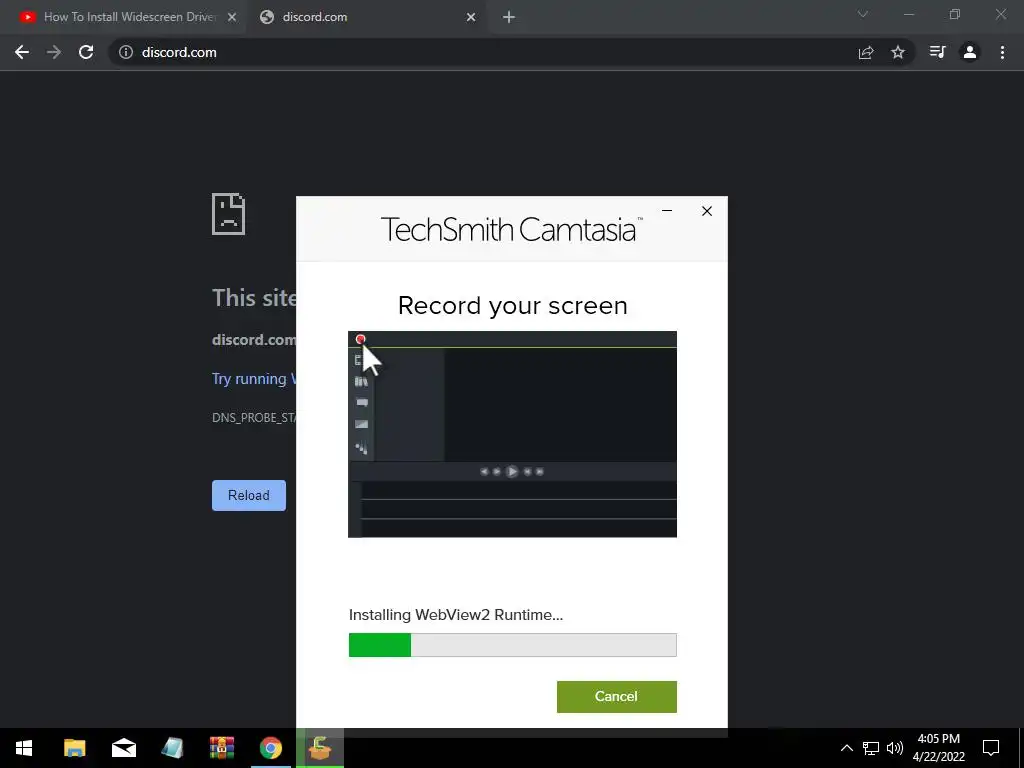Viewport: 1024px width, 768px height.
Task: Reload the discord.com page
Action: click(x=249, y=495)
